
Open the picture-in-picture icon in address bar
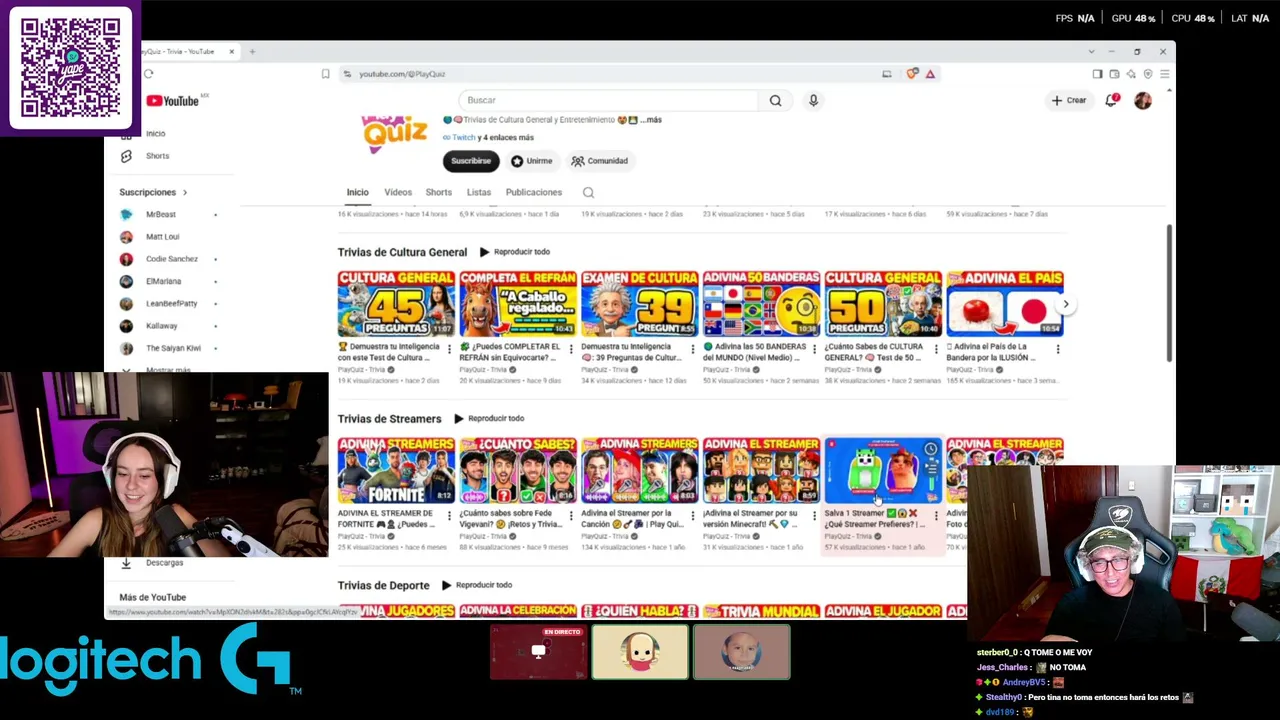886,74
